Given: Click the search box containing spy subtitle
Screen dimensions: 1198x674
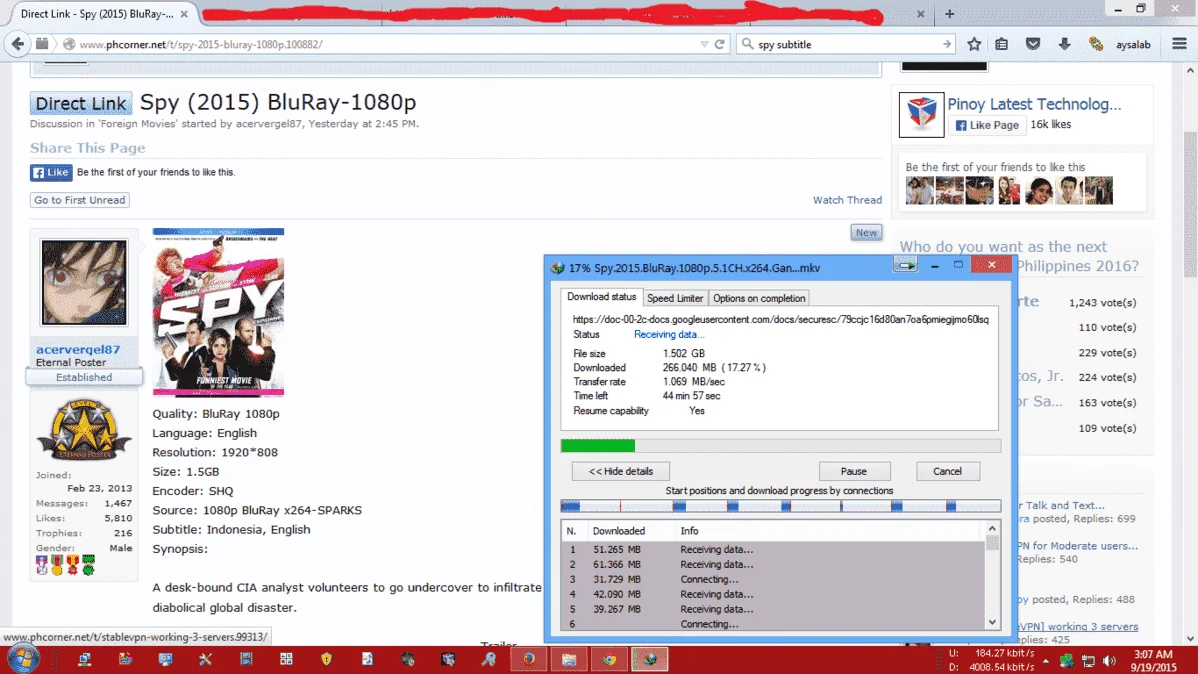Looking at the screenshot, I should [847, 44].
